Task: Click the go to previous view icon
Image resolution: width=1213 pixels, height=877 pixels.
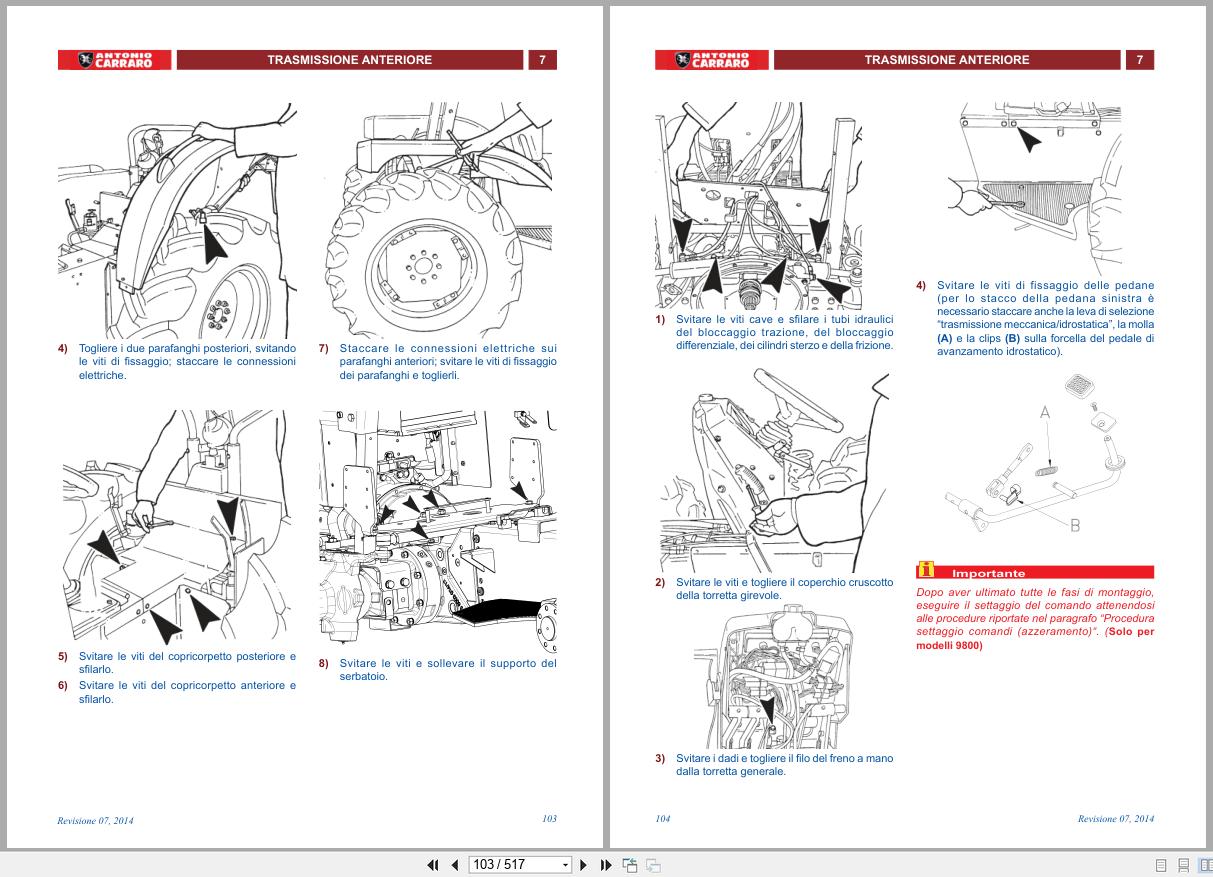Action: pos(630,865)
